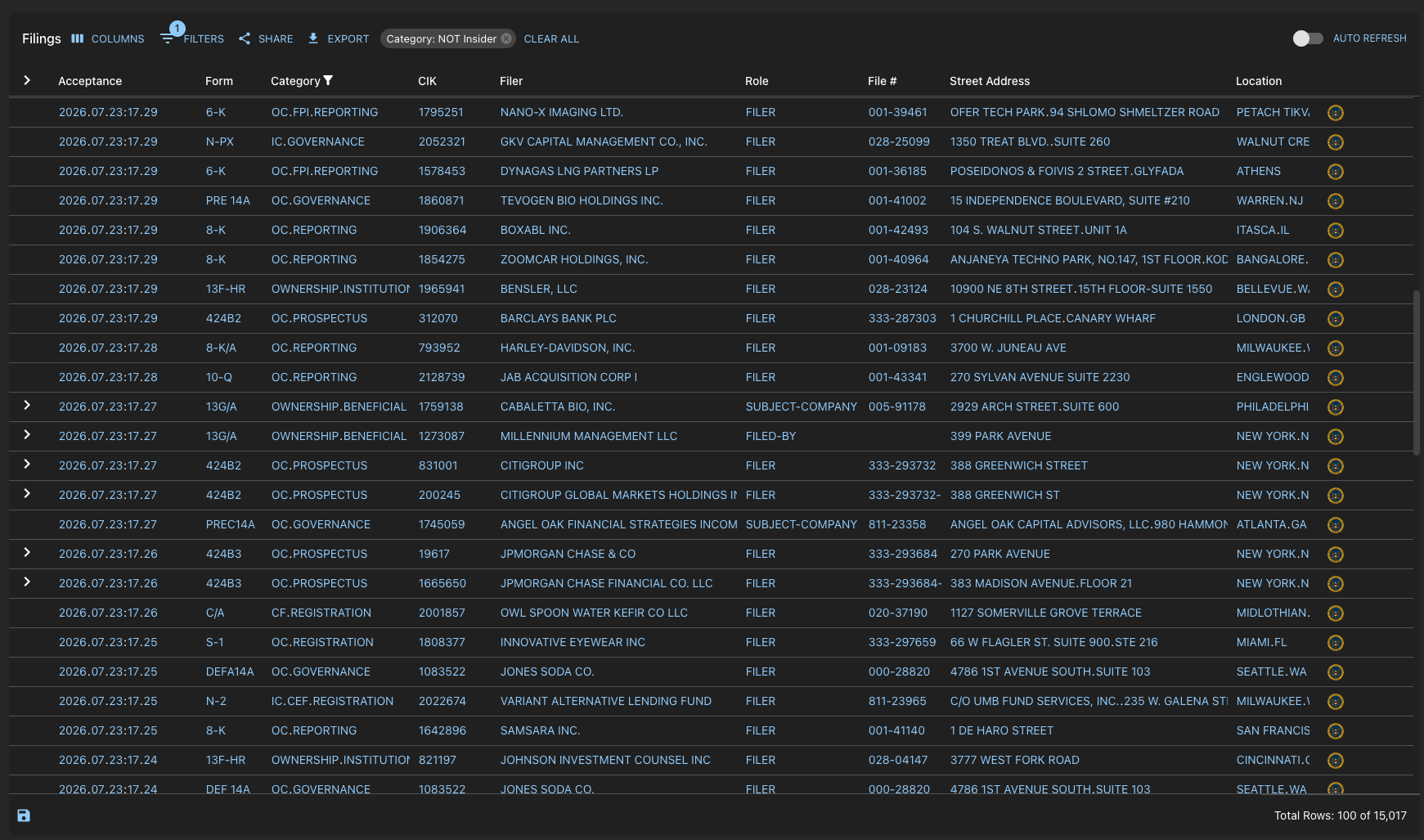Click the round icon in the NANO-X IMAGING row

tap(1336, 113)
